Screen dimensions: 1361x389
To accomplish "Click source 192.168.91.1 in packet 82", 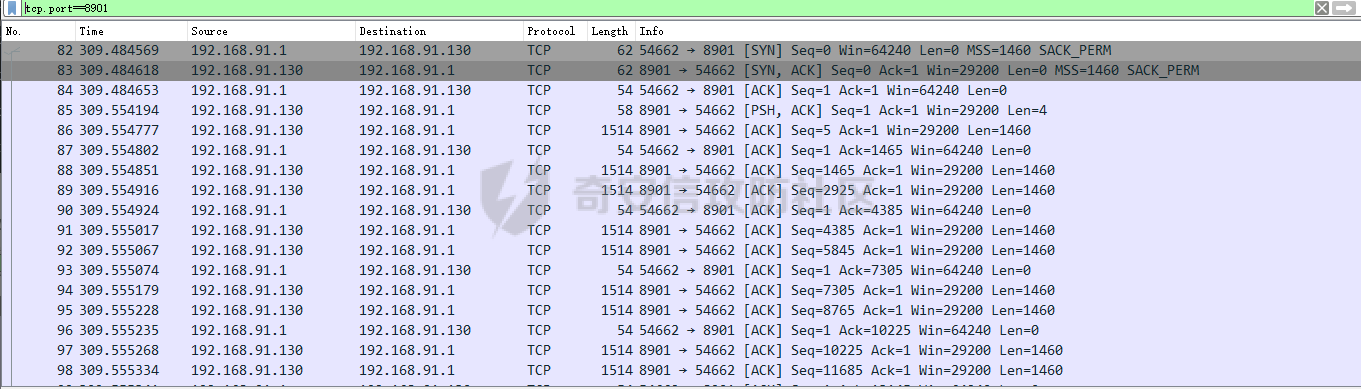I will pyautogui.click(x=238, y=50).
